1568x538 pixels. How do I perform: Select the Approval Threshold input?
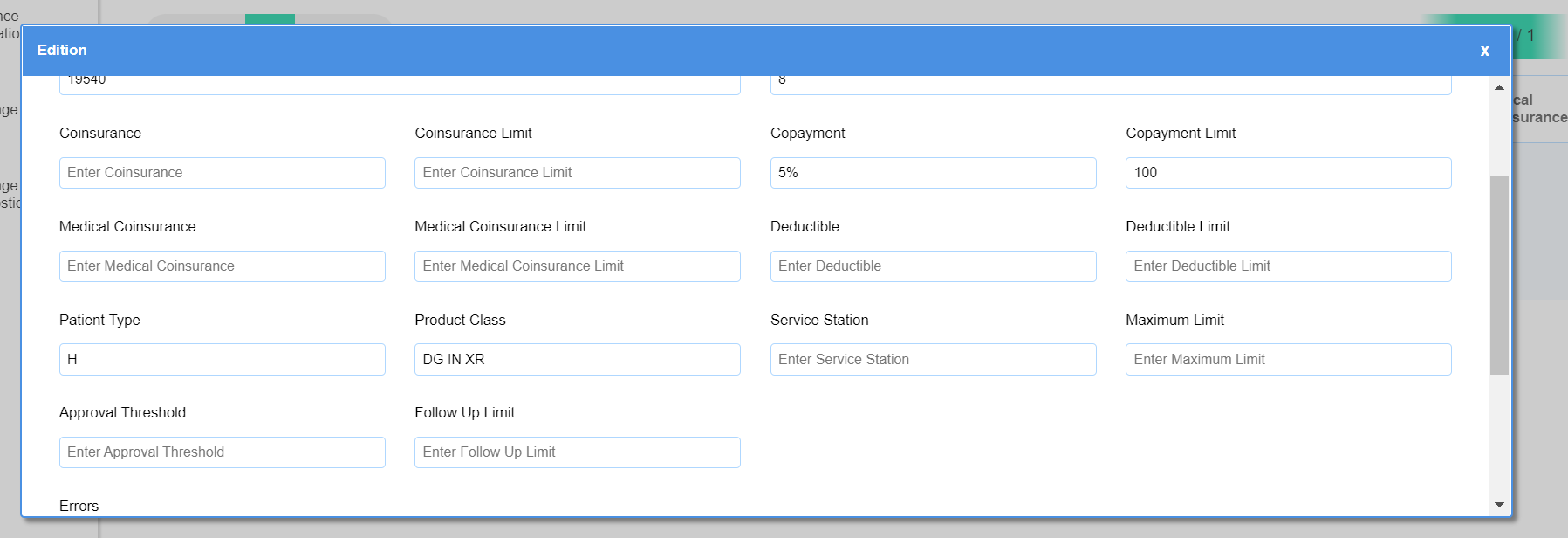click(223, 452)
